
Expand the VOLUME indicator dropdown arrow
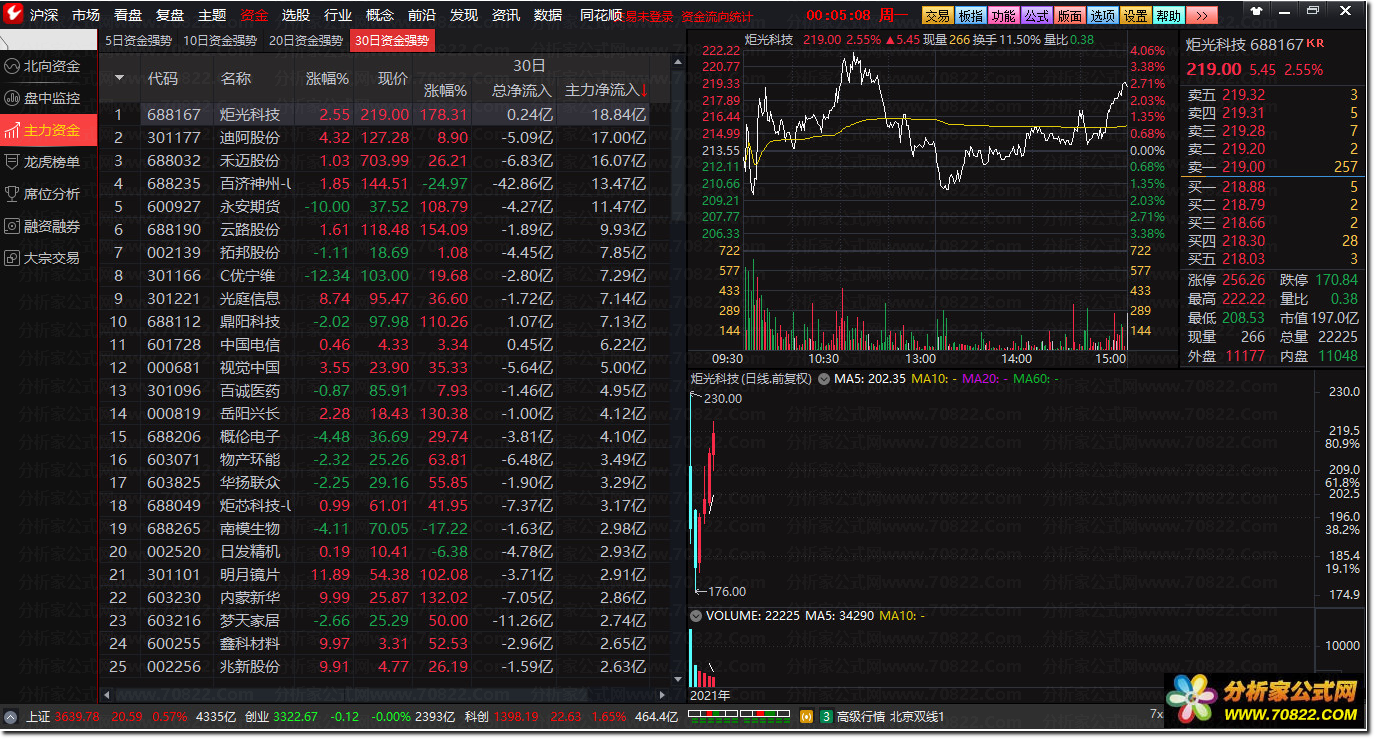point(696,616)
